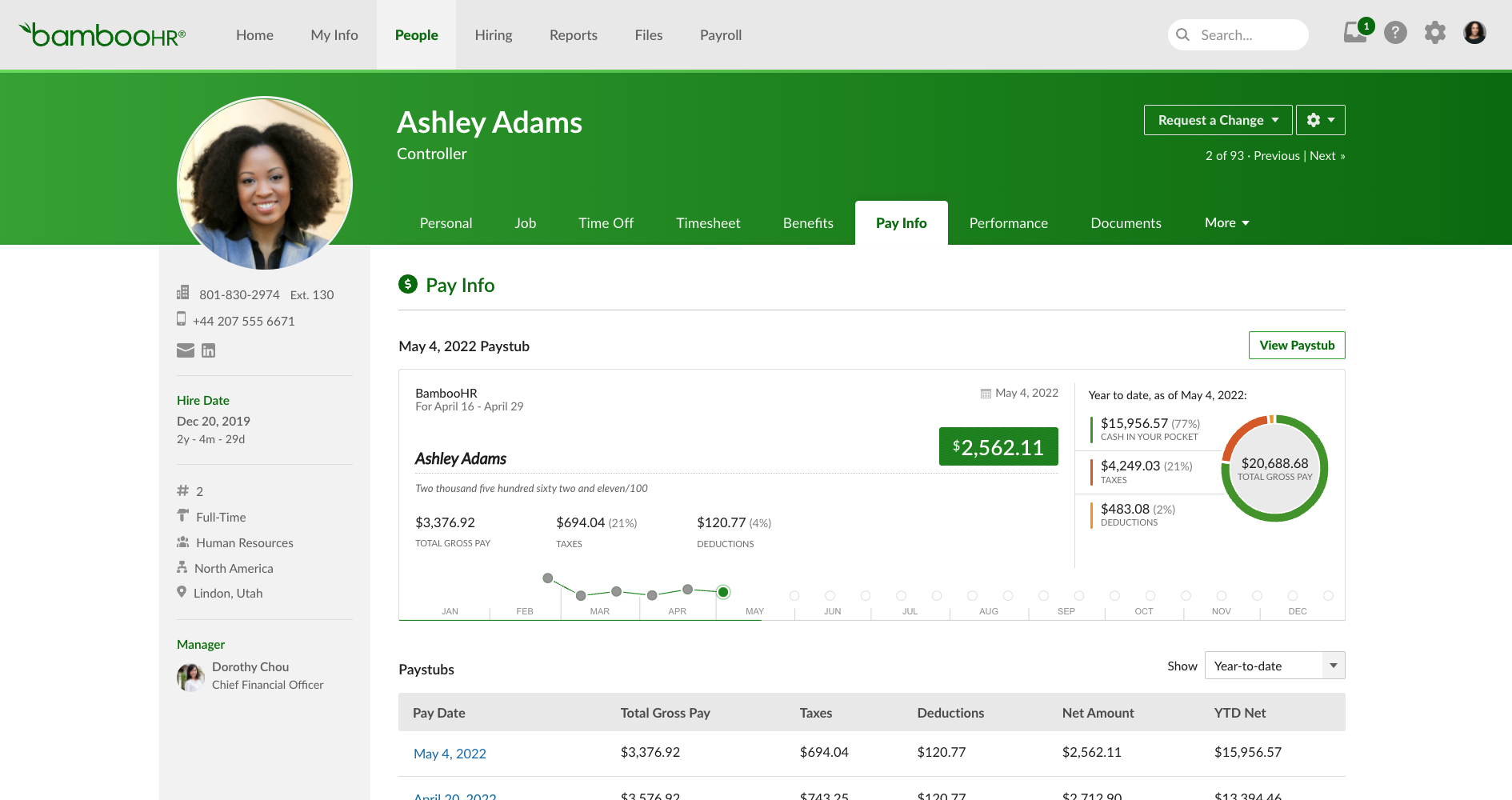
Task: Open the inbox notifications icon
Action: (1356, 32)
